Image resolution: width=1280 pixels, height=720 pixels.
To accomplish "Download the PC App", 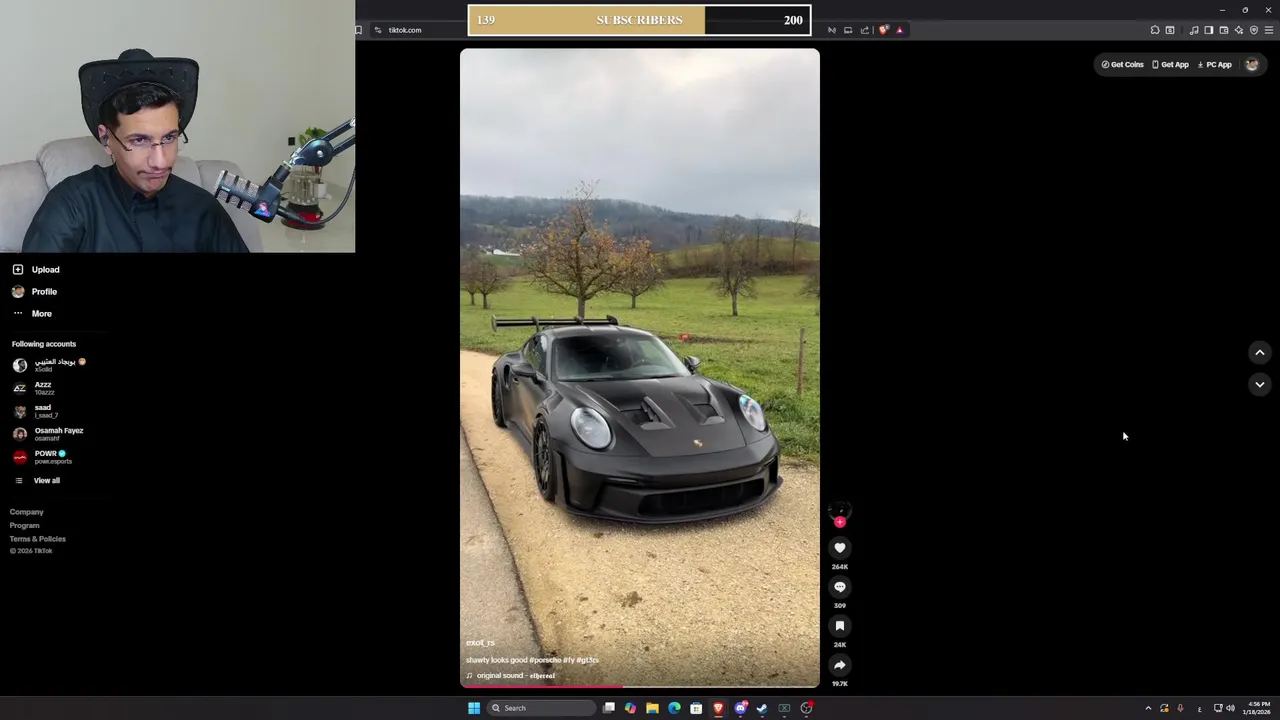I will (1215, 65).
